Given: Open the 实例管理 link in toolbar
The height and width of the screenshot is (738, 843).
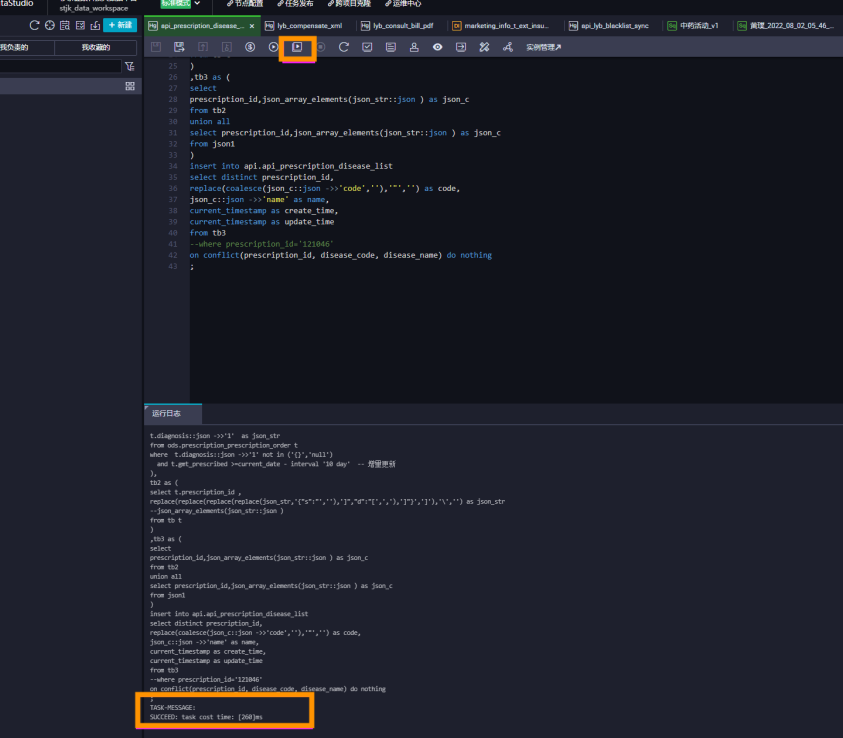Looking at the screenshot, I should 544,47.
